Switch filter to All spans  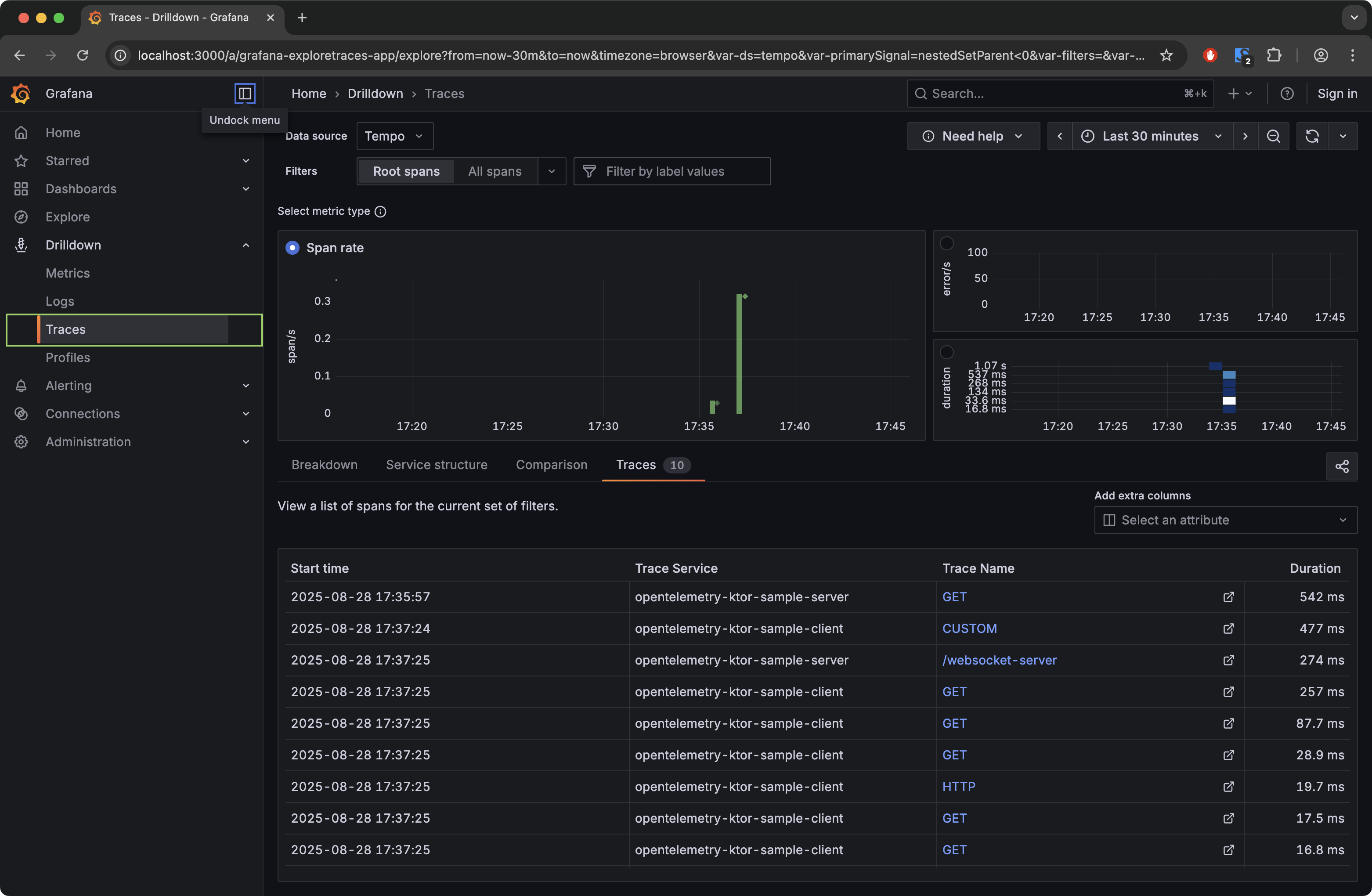point(495,171)
